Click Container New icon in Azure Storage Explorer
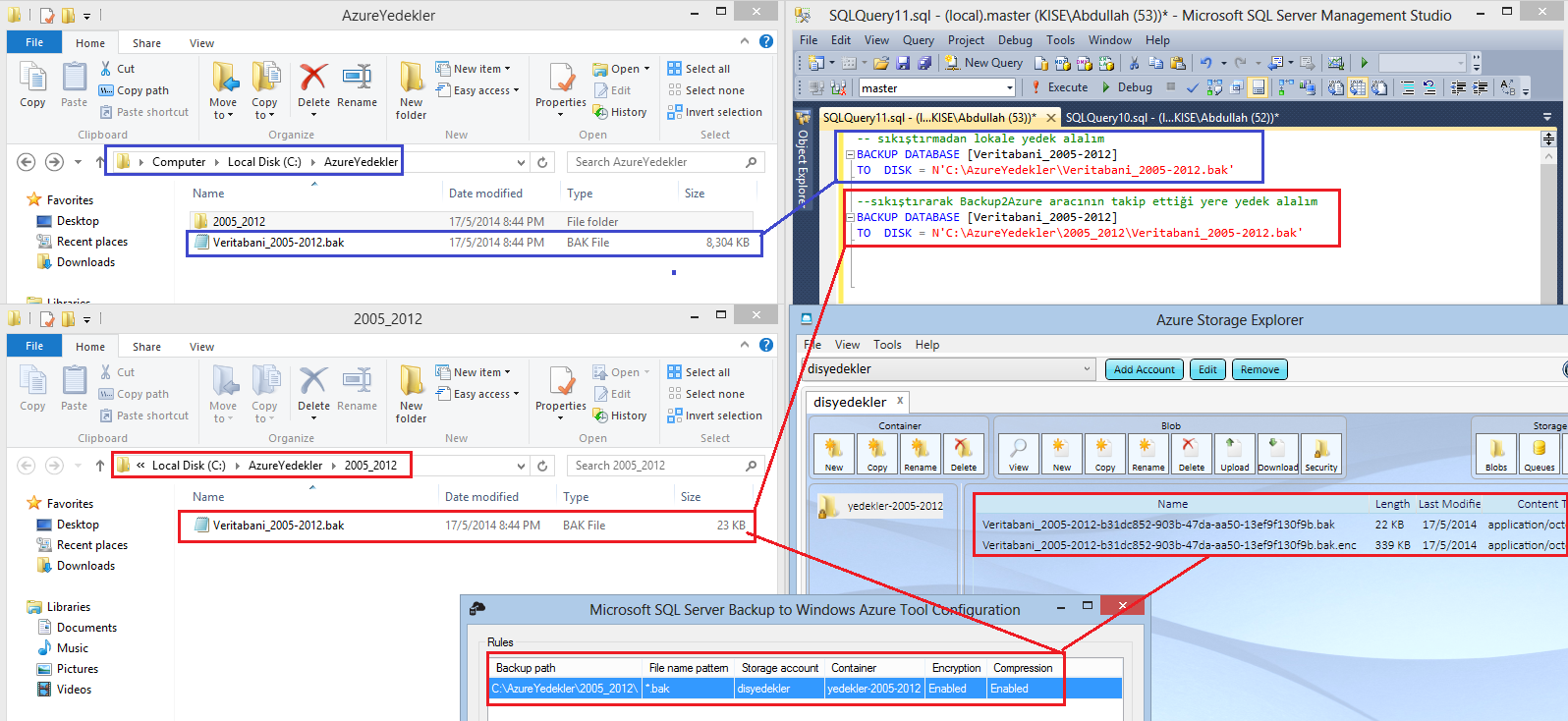The image size is (1568, 721). coord(834,454)
